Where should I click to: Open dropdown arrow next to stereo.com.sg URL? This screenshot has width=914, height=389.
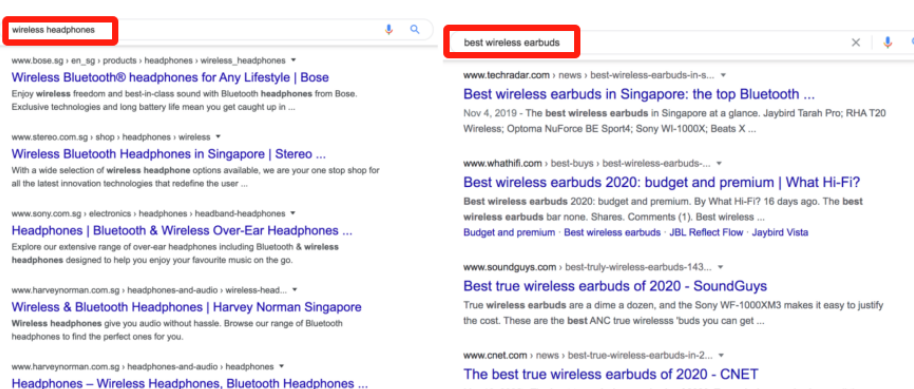pyautogui.click(x=218, y=137)
